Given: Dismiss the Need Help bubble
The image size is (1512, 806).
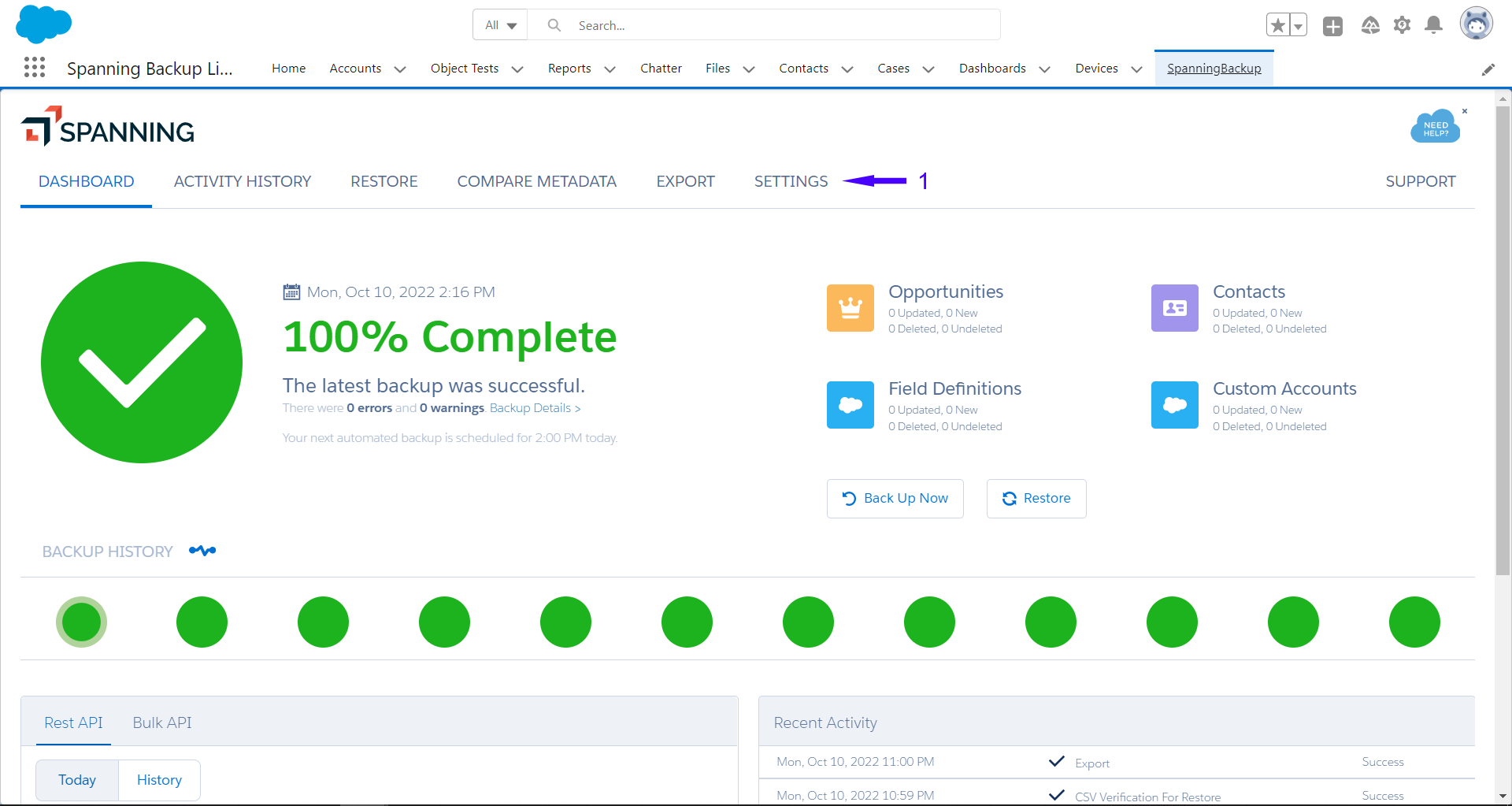Looking at the screenshot, I should click(x=1465, y=111).
